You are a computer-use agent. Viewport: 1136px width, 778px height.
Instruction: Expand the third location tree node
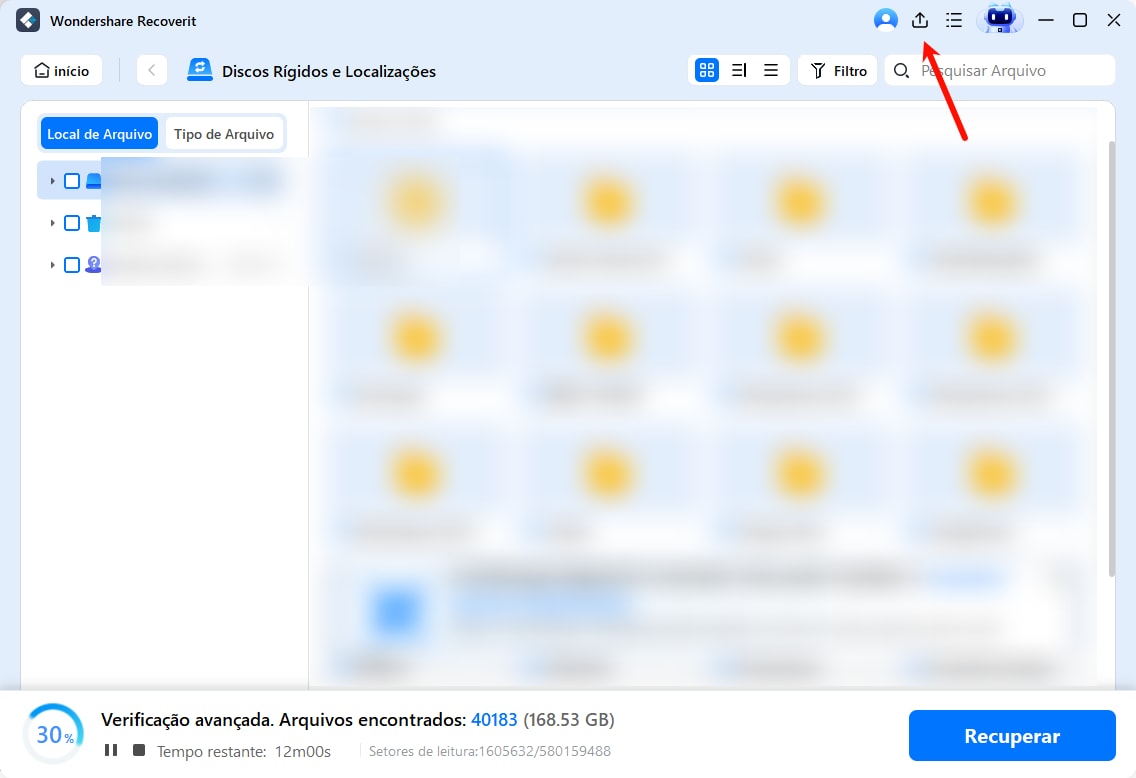point(52,265)
